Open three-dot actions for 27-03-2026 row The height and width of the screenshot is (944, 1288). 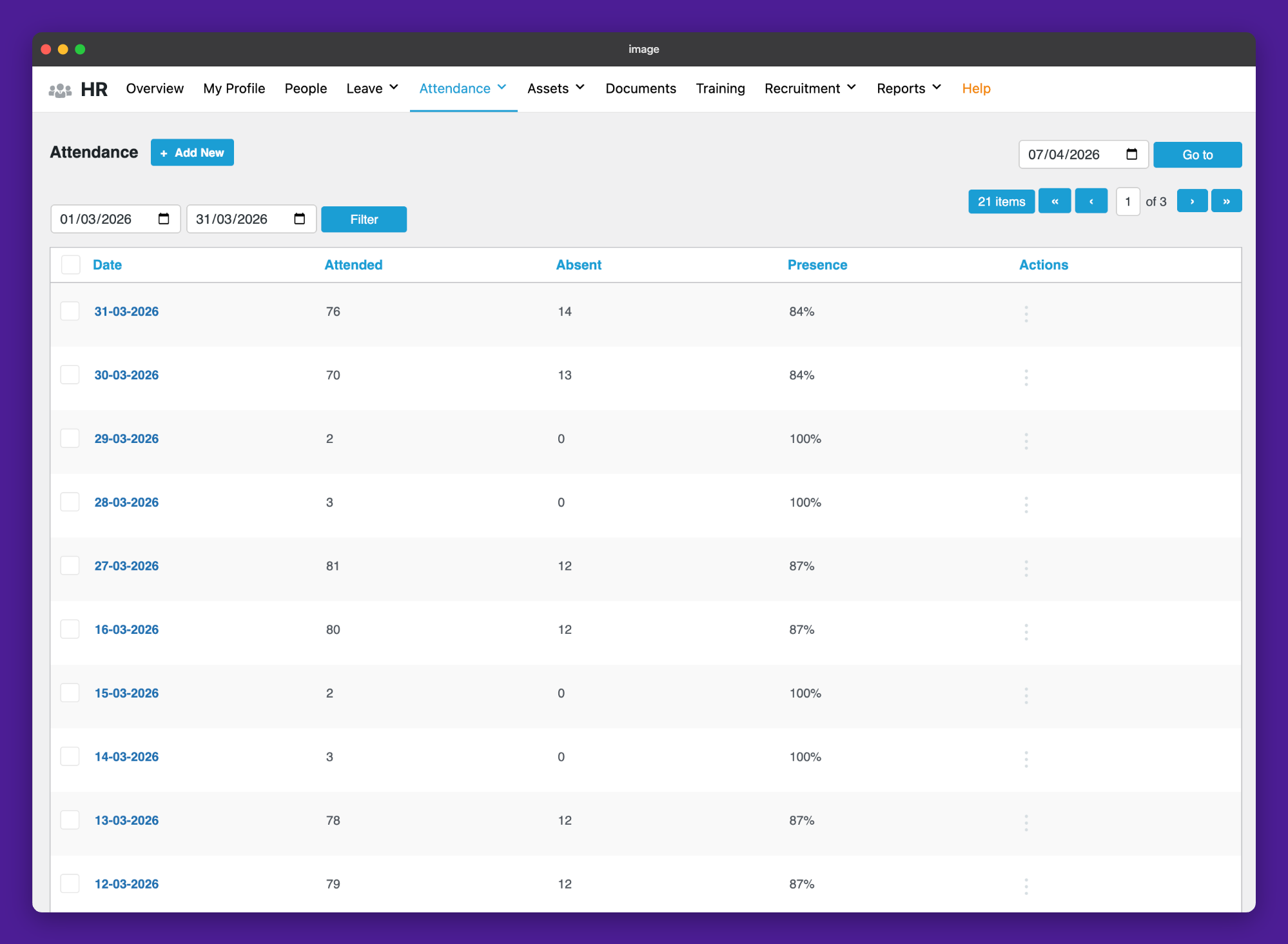1026,568
